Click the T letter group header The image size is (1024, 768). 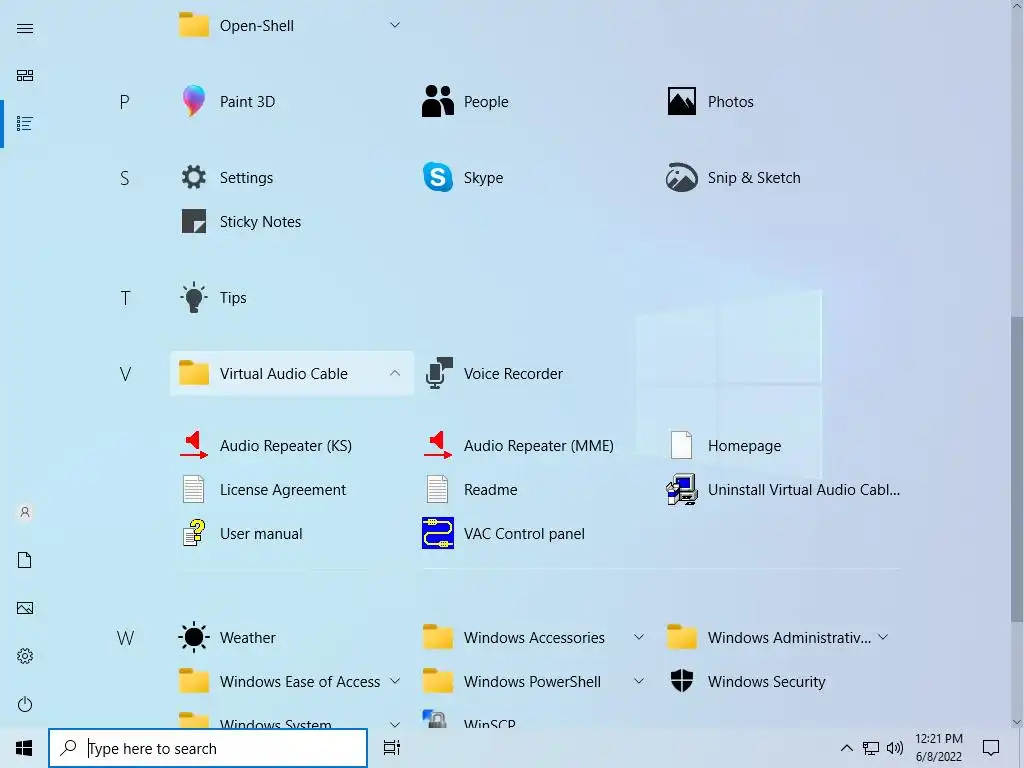[x=125, y=298]
